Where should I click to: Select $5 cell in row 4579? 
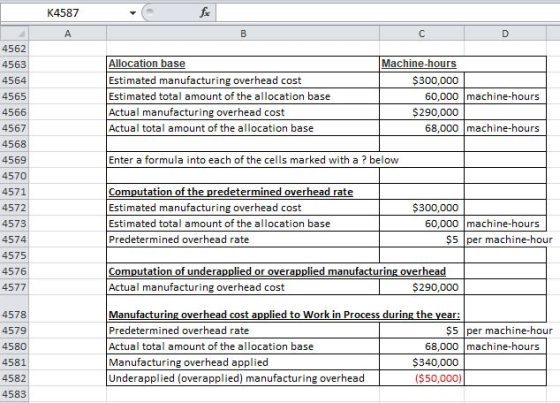tap(422, 330)
